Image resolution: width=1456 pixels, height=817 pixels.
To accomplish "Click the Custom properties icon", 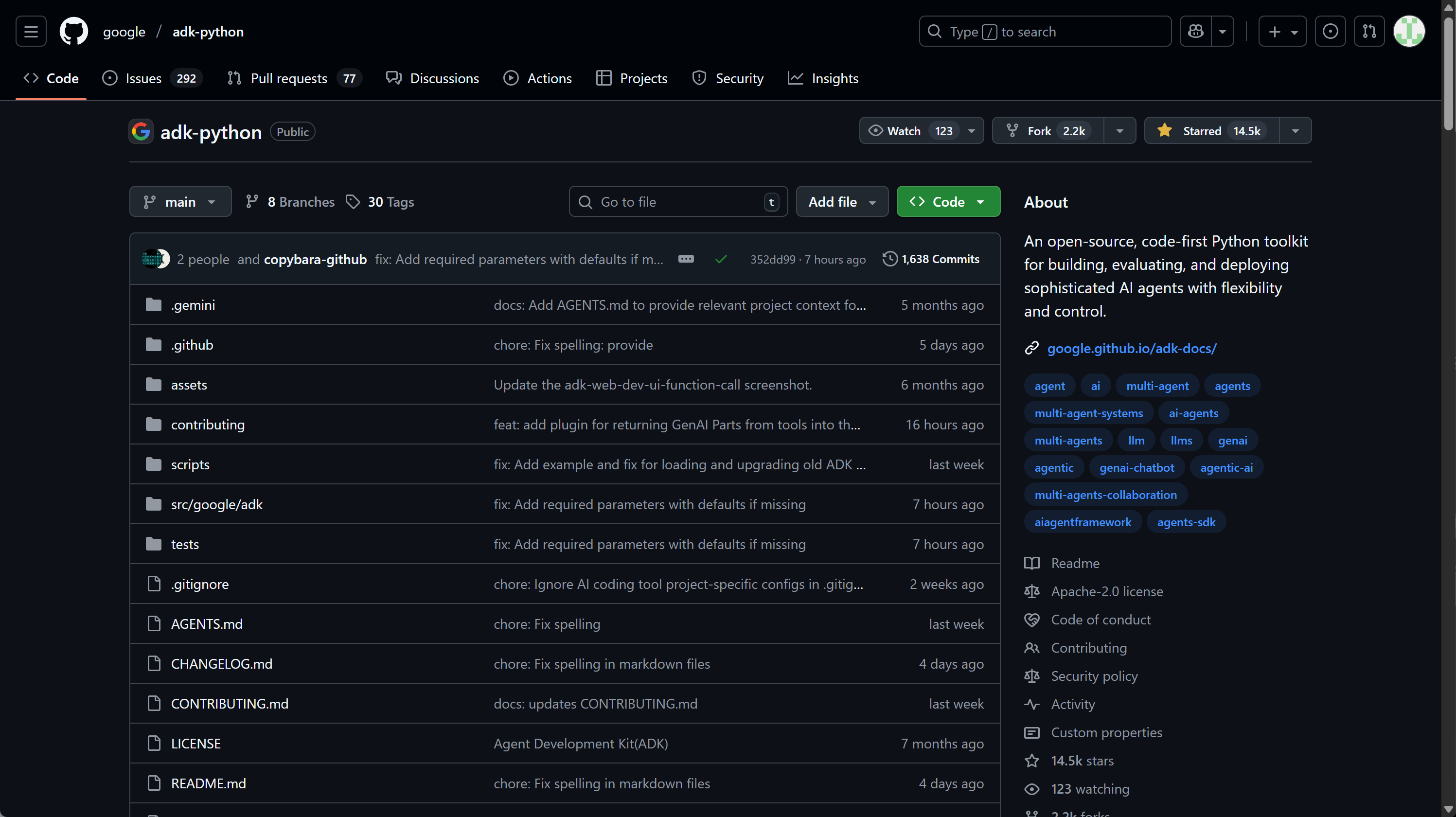I will [x=1031, y=733].
